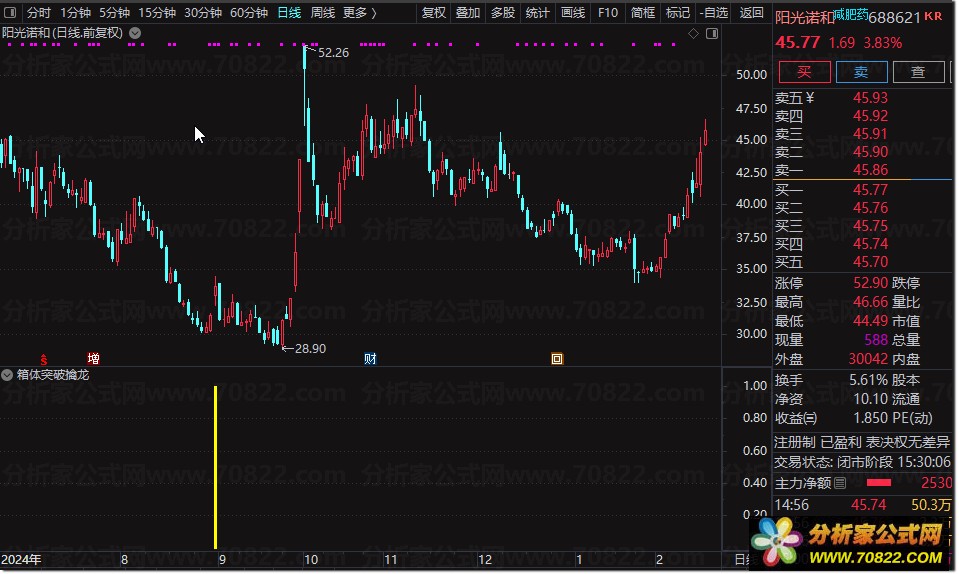959x574 pixels.
Task: Click the 主力净额 detail icon
Action: click(840, 483)
